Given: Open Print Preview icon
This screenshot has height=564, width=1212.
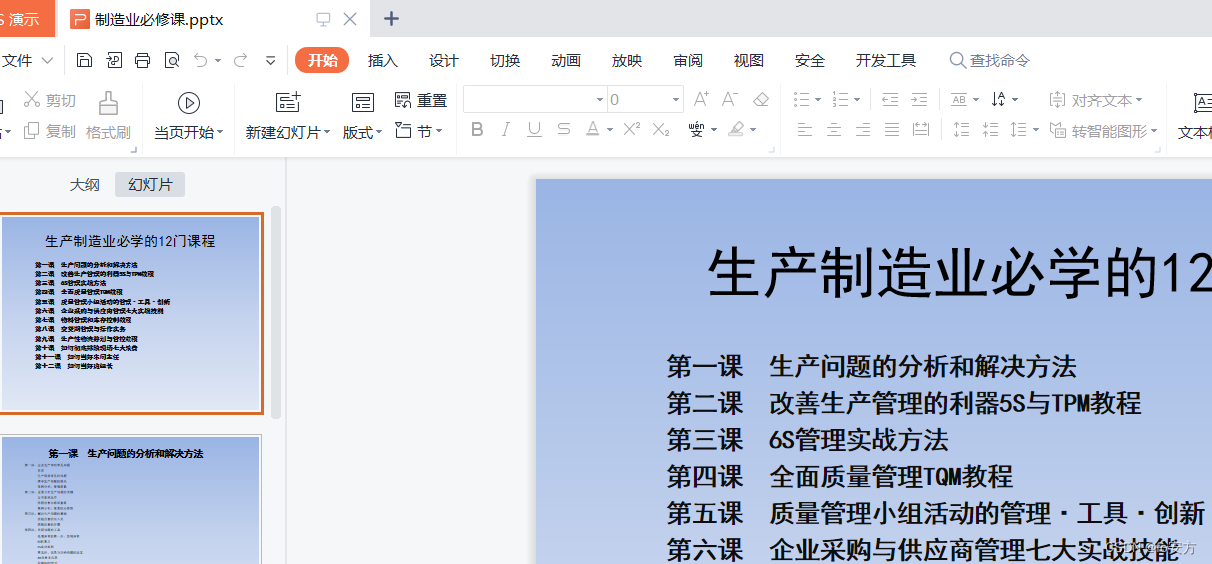Looking at the screenshot, I should click(x=172, y=61).
